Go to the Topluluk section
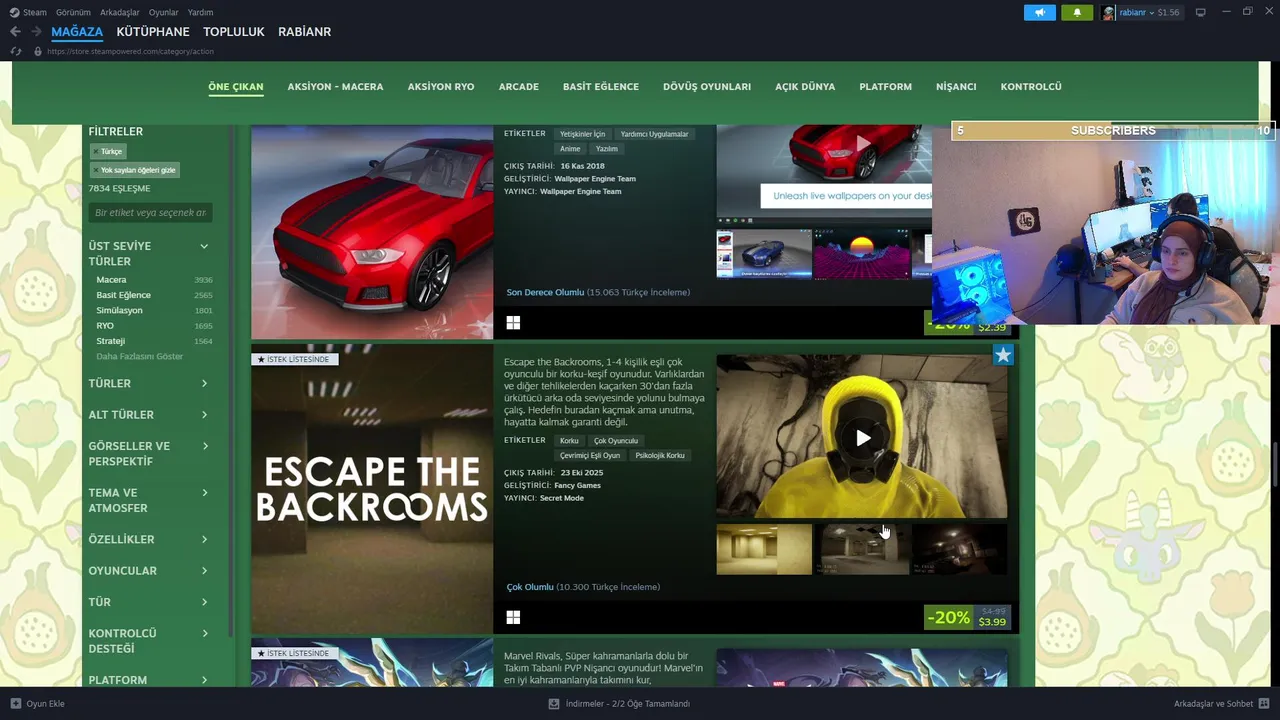The height and width of the screenshot is (720, 1280). (234, 32)
